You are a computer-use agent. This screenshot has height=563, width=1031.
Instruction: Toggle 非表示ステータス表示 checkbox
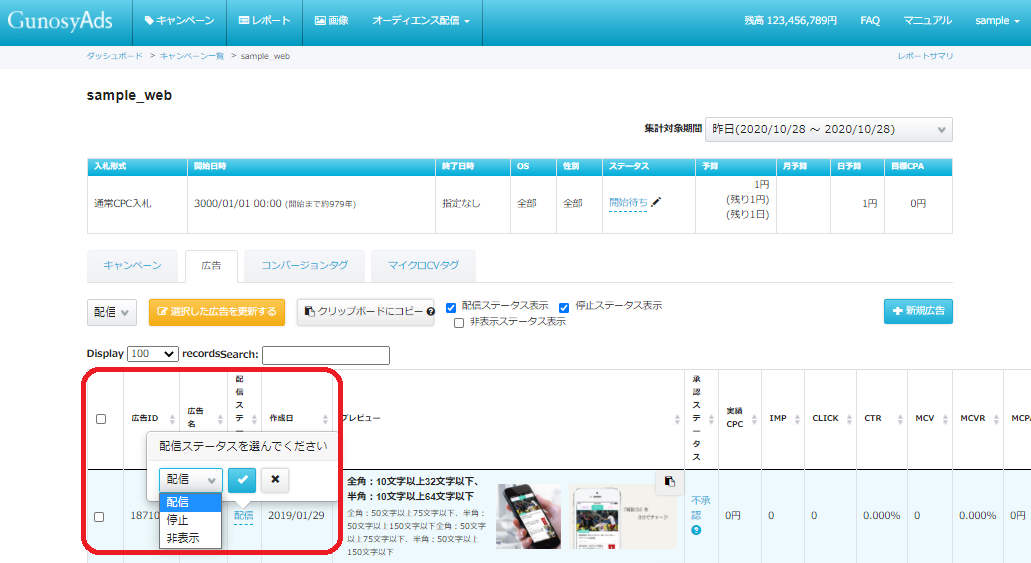tap(459, 323)
